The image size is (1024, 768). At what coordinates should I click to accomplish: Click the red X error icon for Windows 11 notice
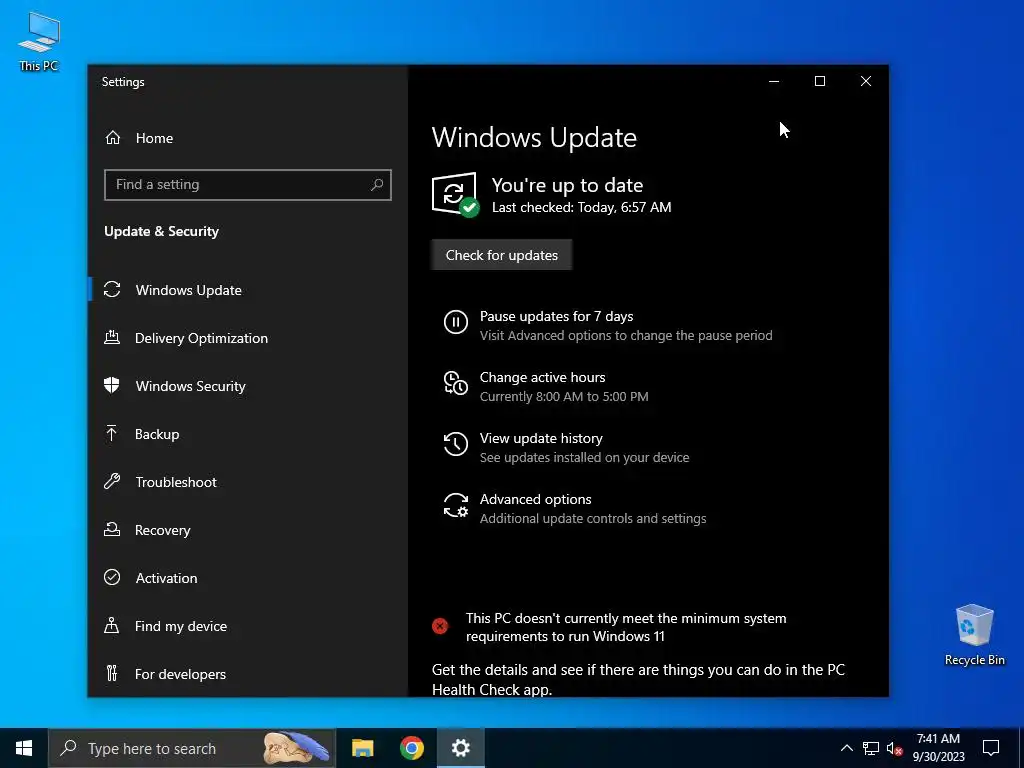[440, 626]
